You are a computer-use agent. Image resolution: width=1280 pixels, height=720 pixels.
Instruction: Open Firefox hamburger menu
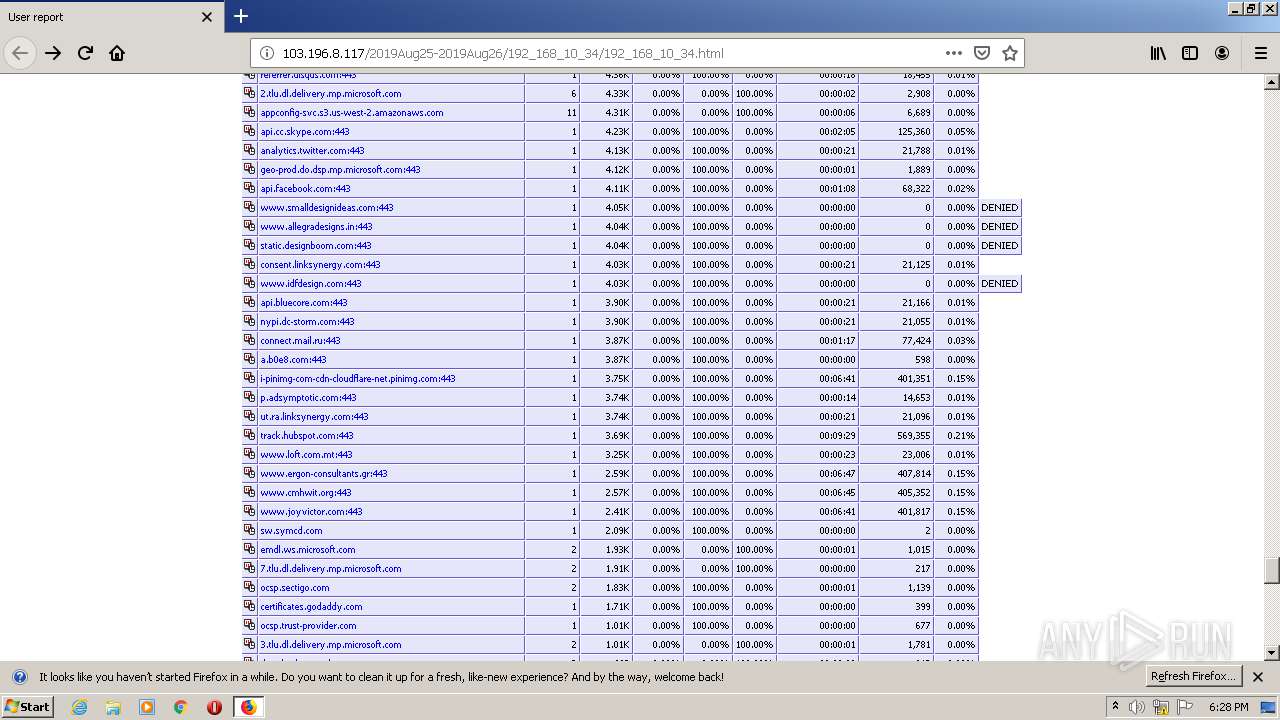pyautogui.click(x=1260, y=53)
